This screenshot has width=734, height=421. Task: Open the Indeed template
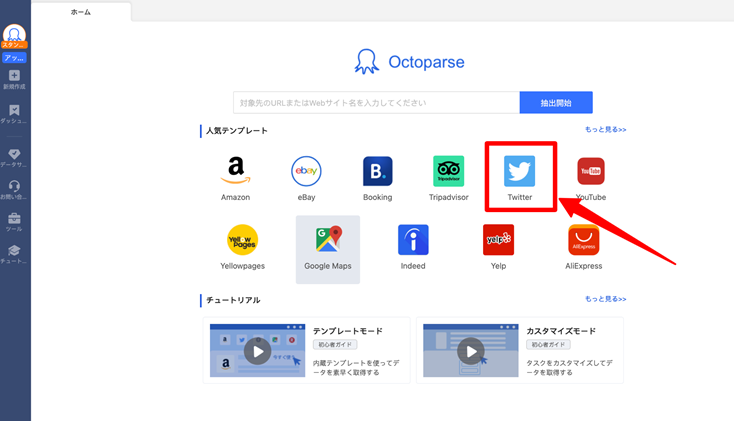[413, 247]
